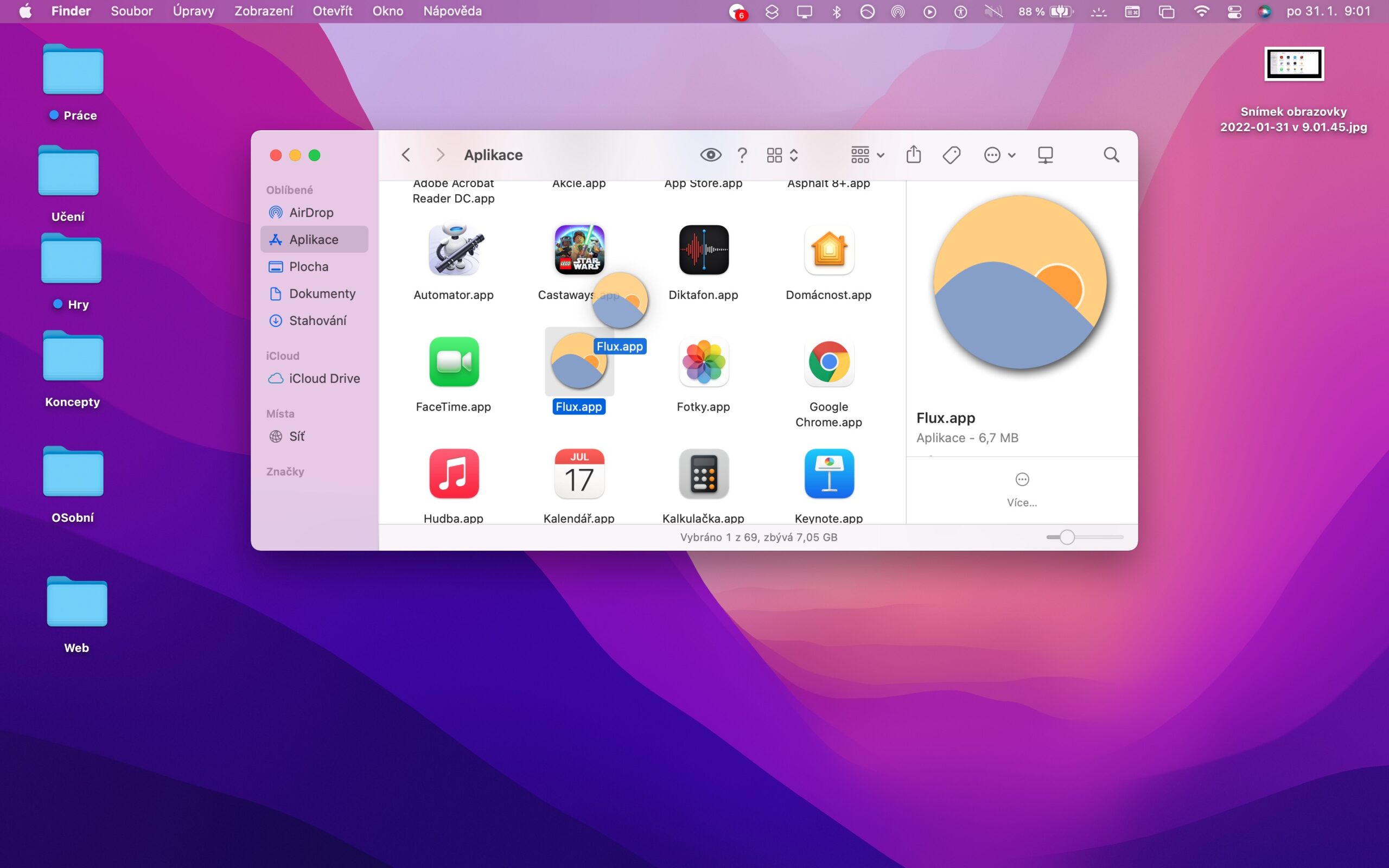Click the App Store.app label
Image resolution: width=1389 pixels, height=868 pixels.
point(703,184)
